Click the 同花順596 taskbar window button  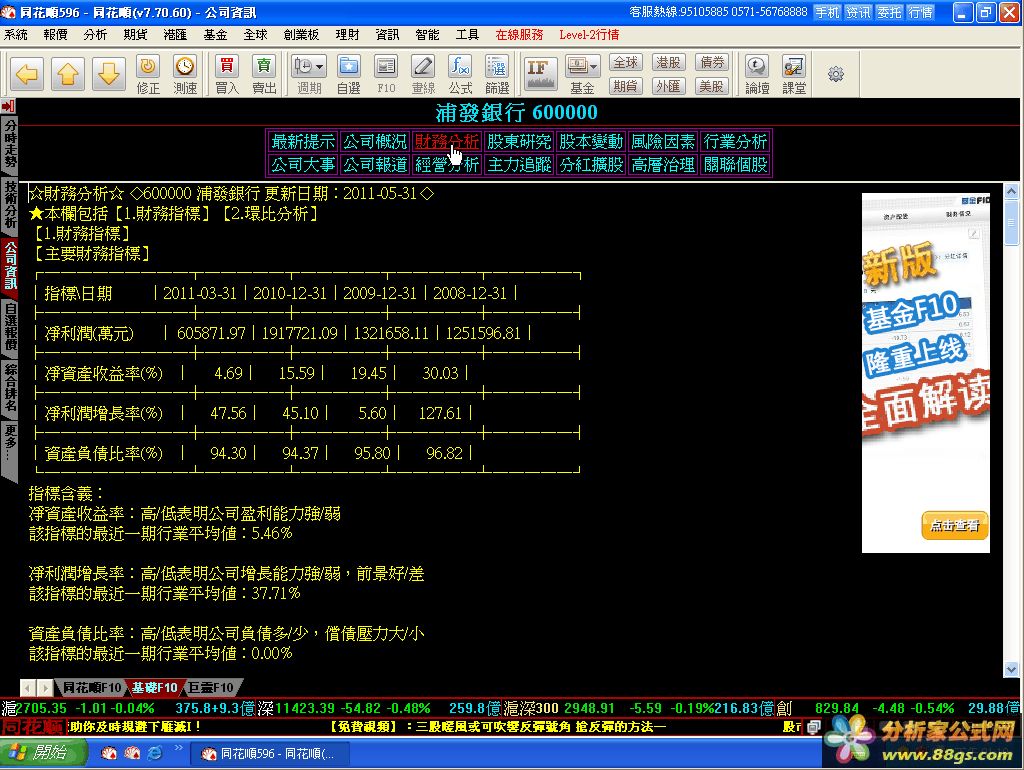tap(270, 754)
